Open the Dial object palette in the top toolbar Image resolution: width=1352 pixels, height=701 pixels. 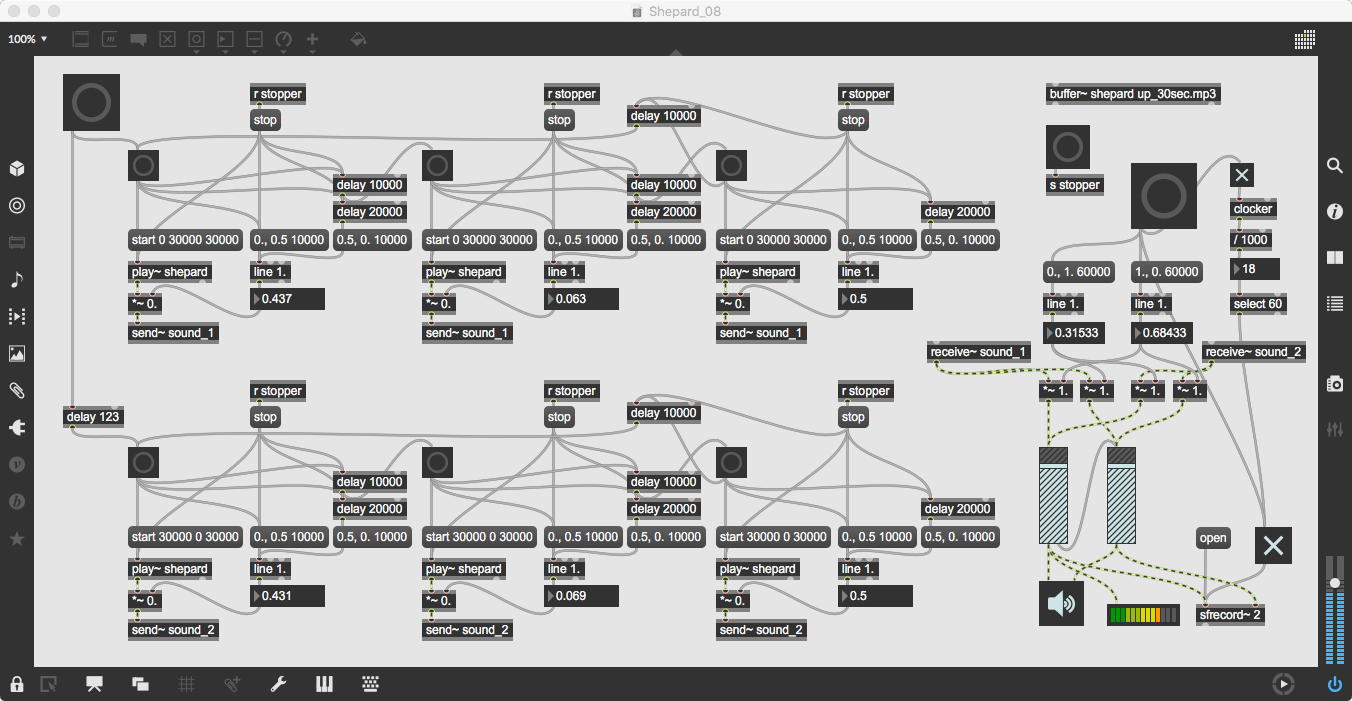[284, 40]
